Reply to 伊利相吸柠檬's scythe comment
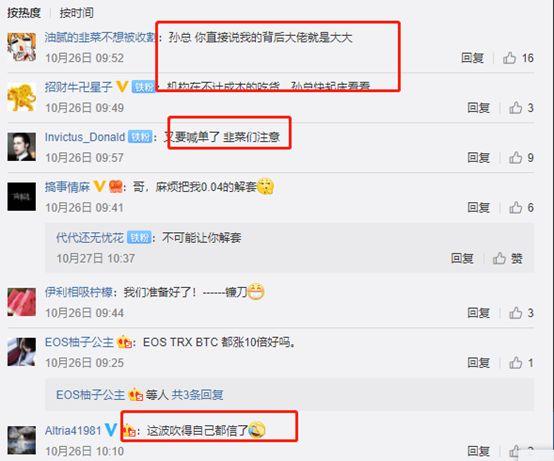This screenshot has width=554, height=461. pos(478,313)
